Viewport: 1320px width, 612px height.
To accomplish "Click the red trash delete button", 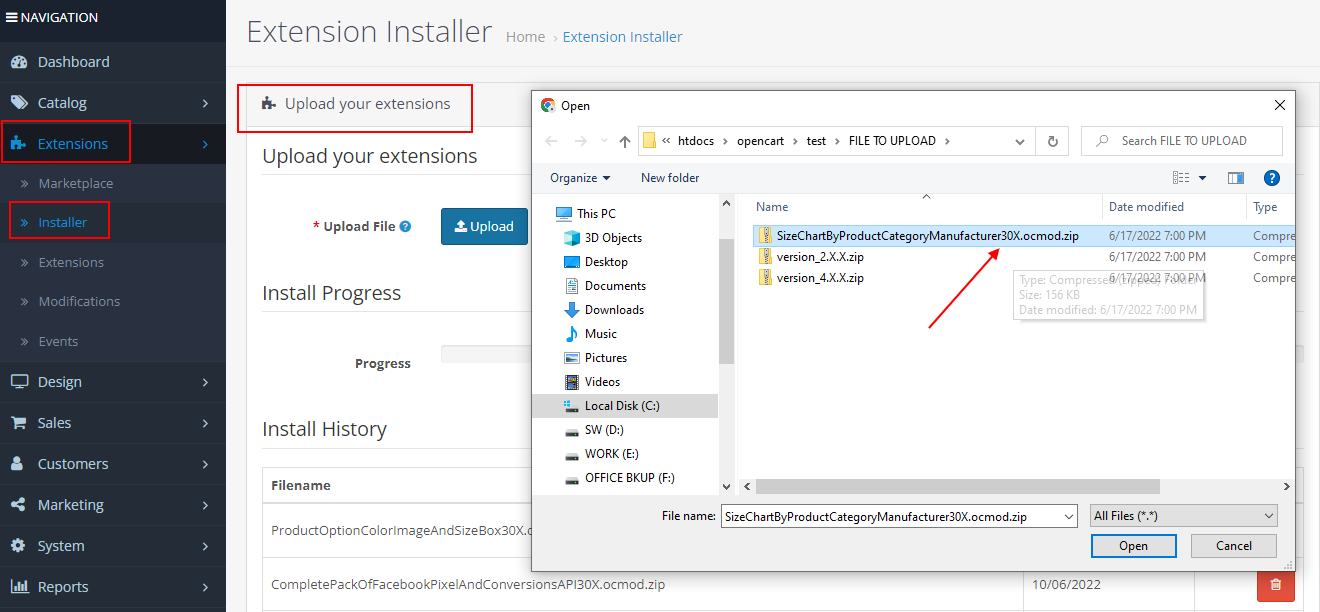I will click(1275, 584).
